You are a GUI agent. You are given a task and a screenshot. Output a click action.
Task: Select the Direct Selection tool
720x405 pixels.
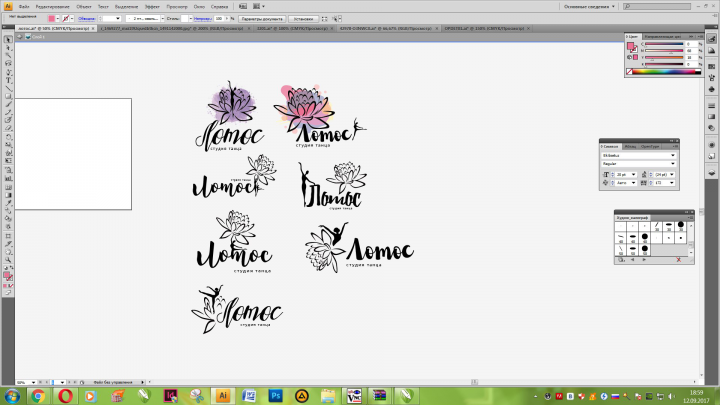tap(8, 48)
